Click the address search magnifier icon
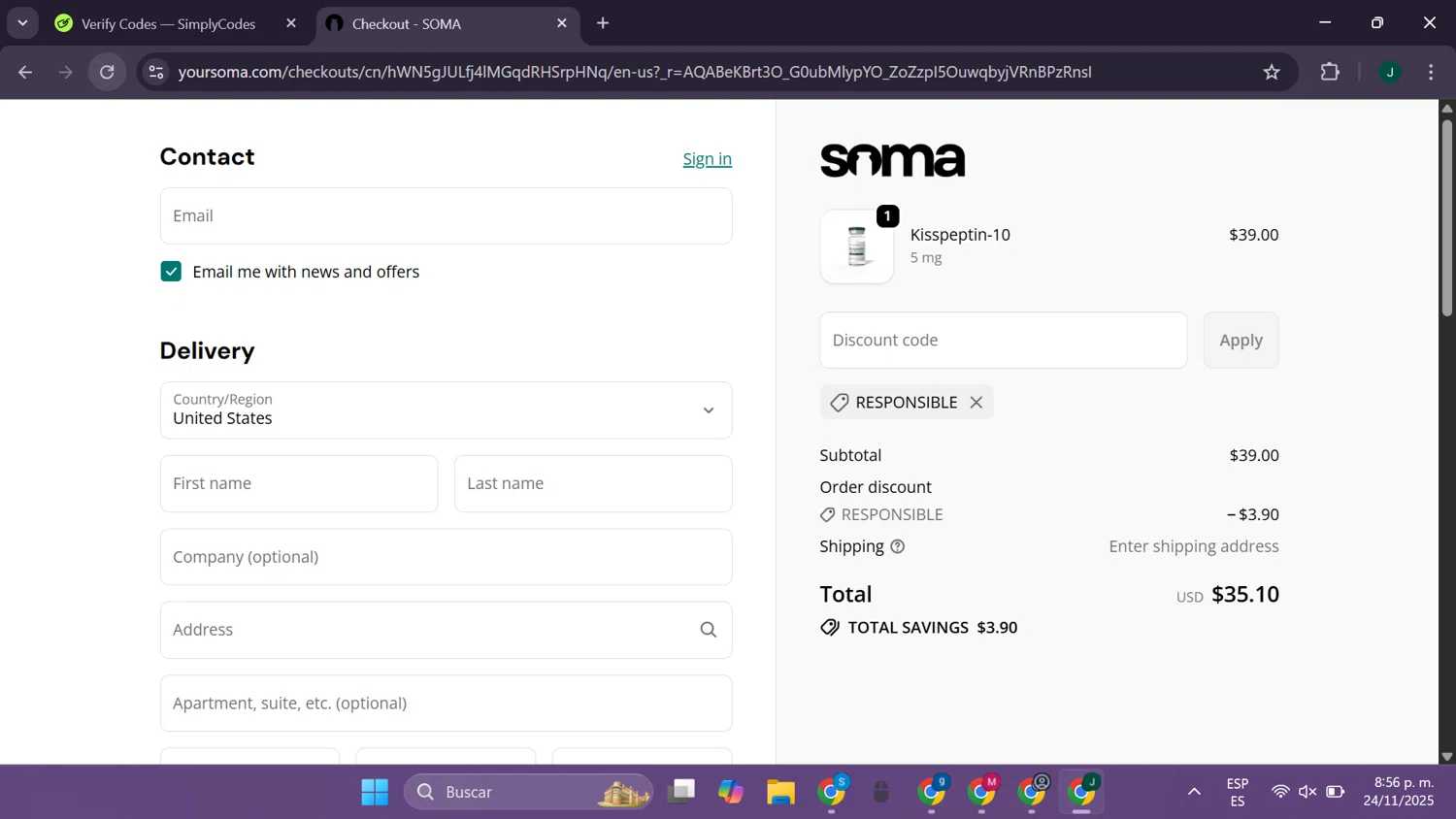The height and width of the screenshot is (819, 1456). (709, 630)
